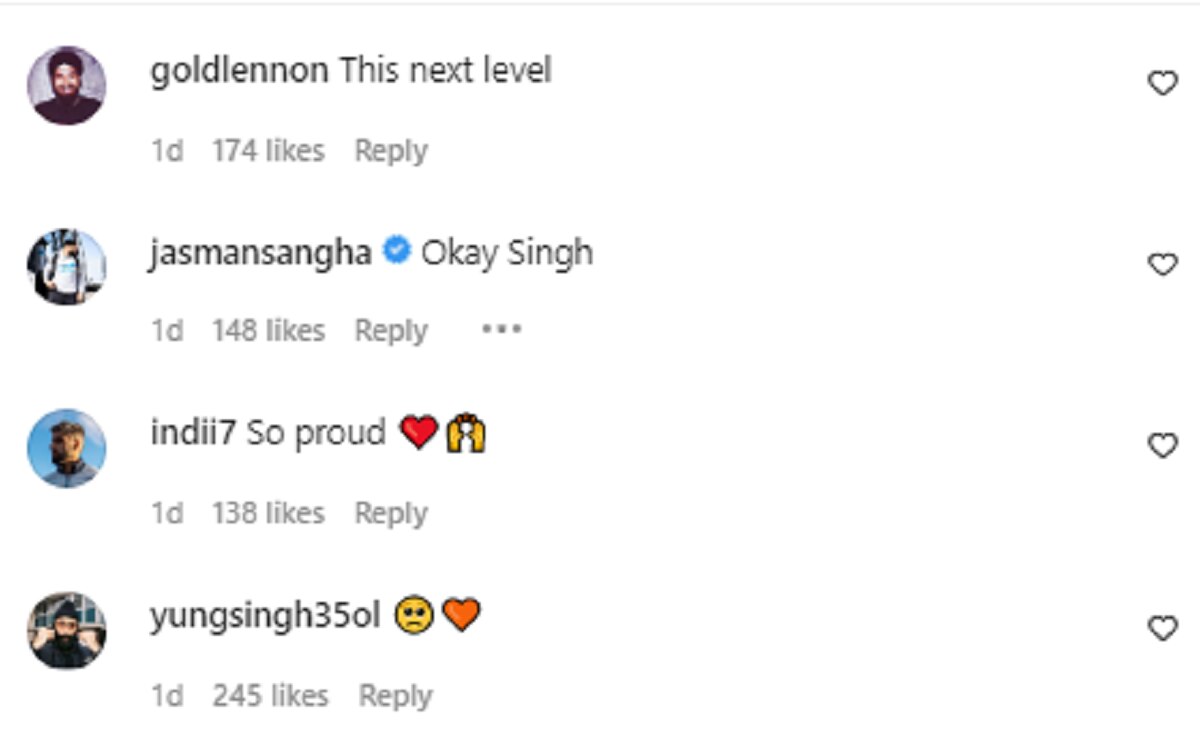This screenshot has width=1200, height=736.
Task: Open the goldlennon username link
Action: [239, 71]
